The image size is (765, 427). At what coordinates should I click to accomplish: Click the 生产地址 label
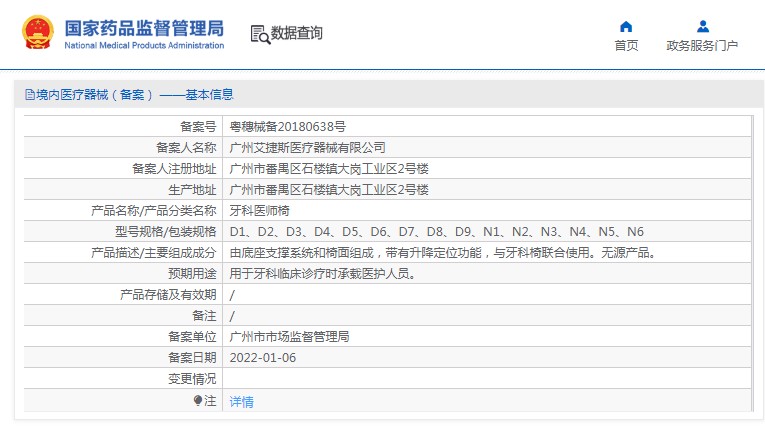tap(192, 190)
